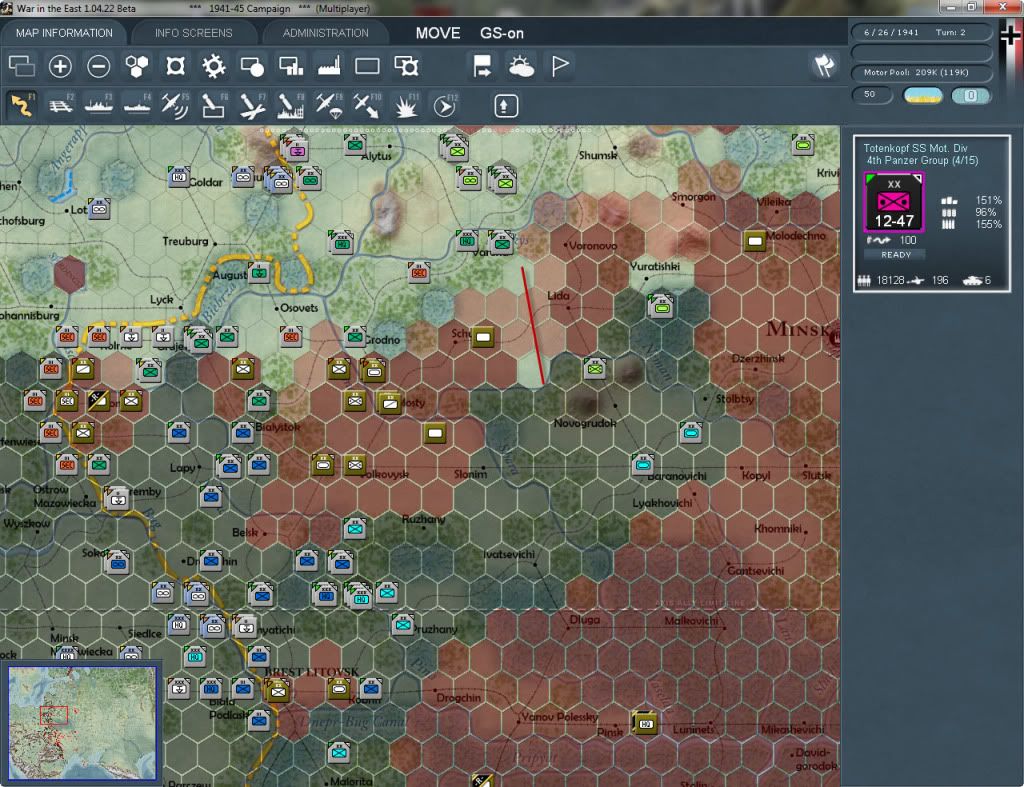Viewport: 1024px width, 787px height.
Task: Click the Soviet unit counter at Molodechno
Action: (x=754, y=242)
